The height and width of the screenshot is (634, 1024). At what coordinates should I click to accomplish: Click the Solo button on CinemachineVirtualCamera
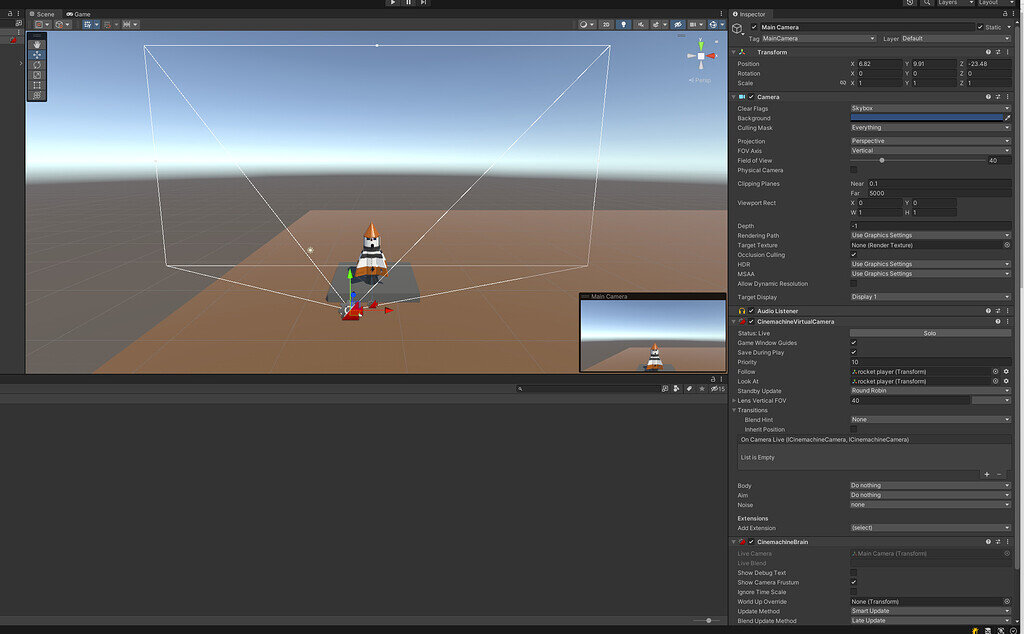click(x=929, y=332)
